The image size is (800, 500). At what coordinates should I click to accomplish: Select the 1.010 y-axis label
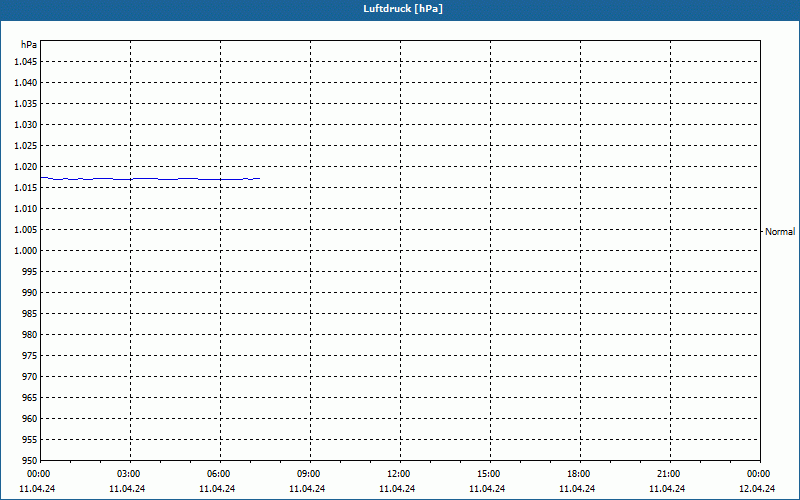pyautogui.click(x=26, y=209)
